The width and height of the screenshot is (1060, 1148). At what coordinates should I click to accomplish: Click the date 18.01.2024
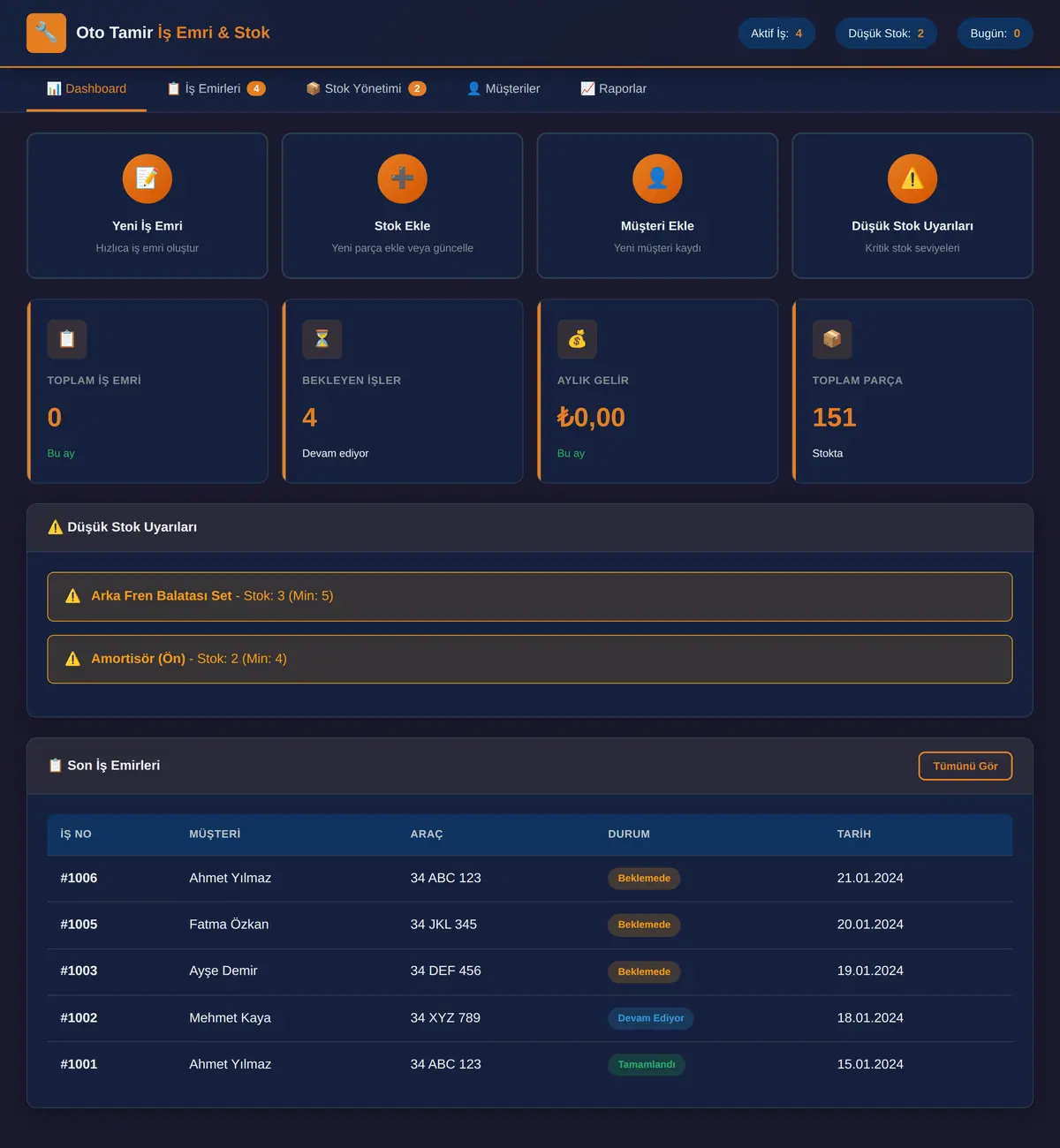[870, 1018]
